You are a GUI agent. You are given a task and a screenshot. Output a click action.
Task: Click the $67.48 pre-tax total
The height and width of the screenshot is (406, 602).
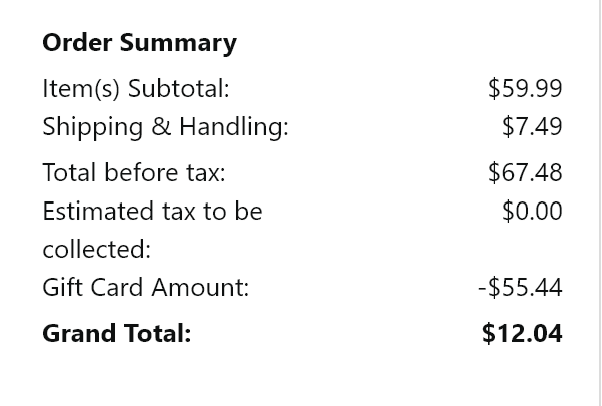pyautogui.click(x=525, y=173)
